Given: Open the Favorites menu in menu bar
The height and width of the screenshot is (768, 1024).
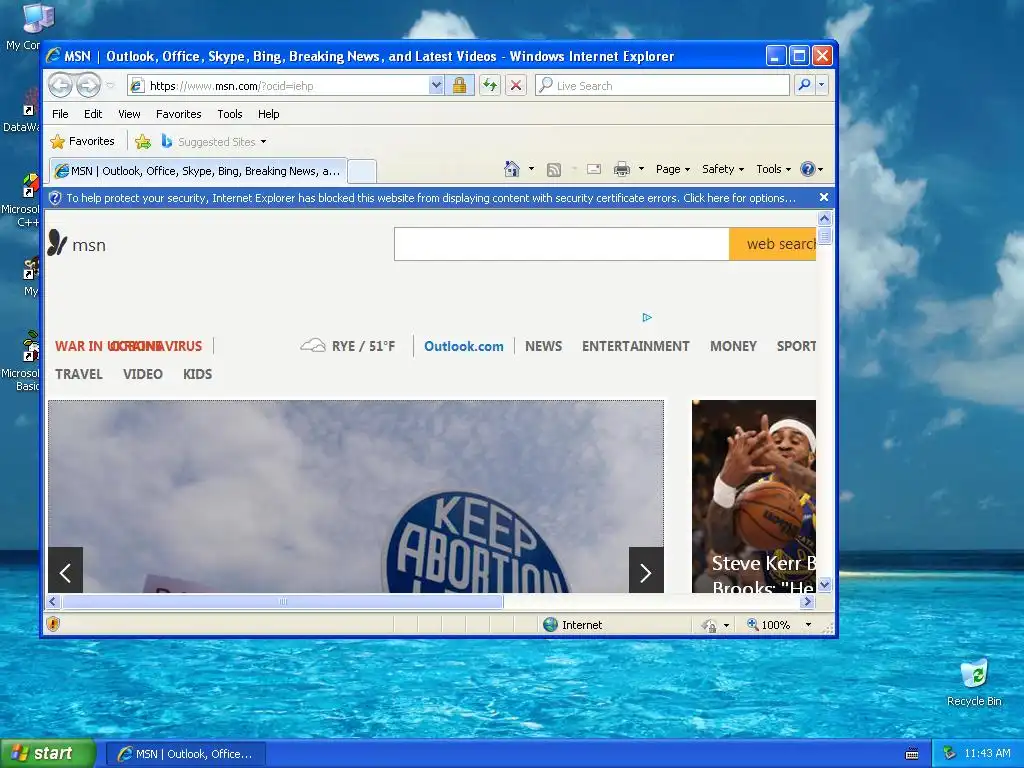Looking at the screenshot, I should tap(178, 114).
